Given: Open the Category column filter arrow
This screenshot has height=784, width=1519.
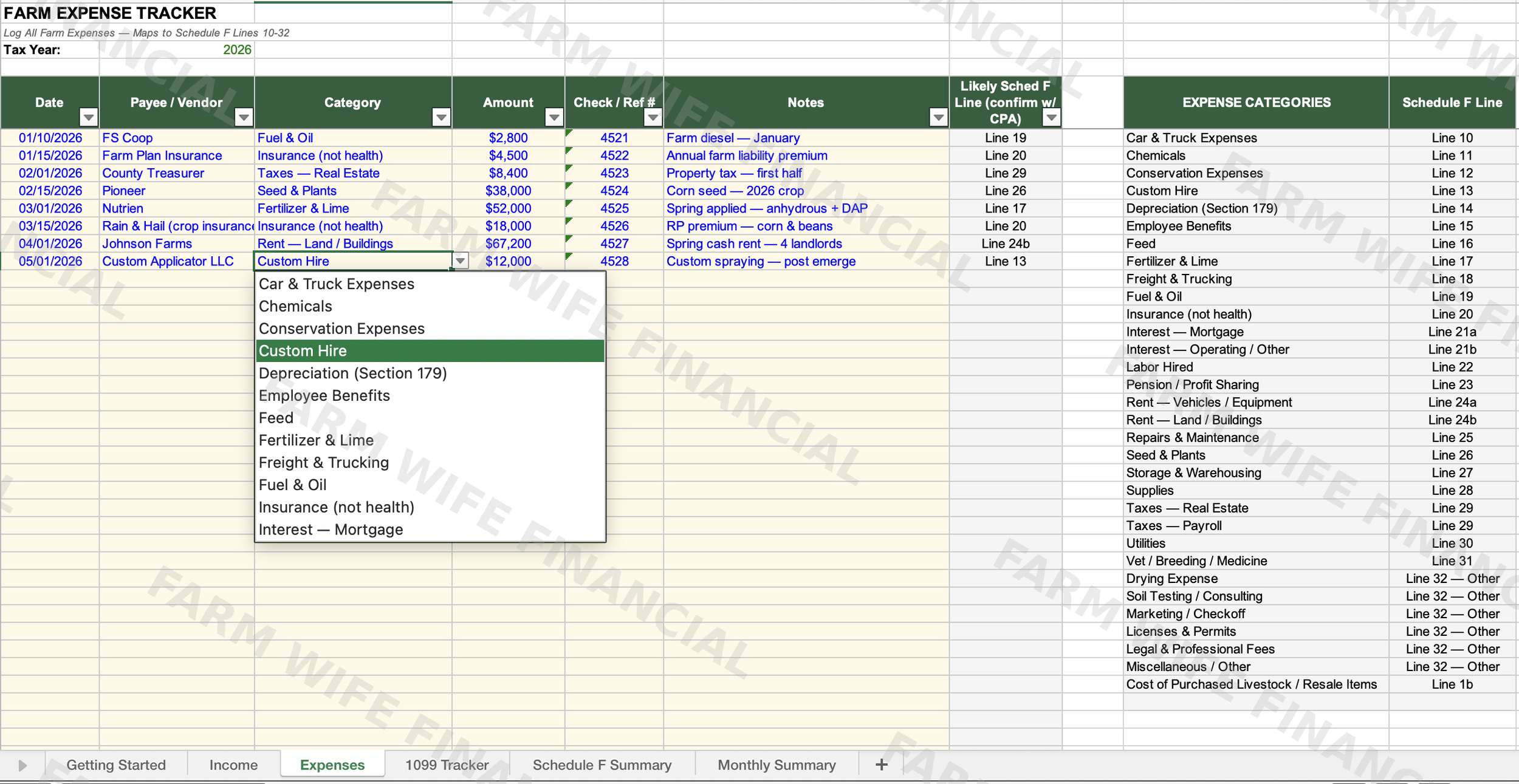Looking at the screenshot, I should (442, 117).
